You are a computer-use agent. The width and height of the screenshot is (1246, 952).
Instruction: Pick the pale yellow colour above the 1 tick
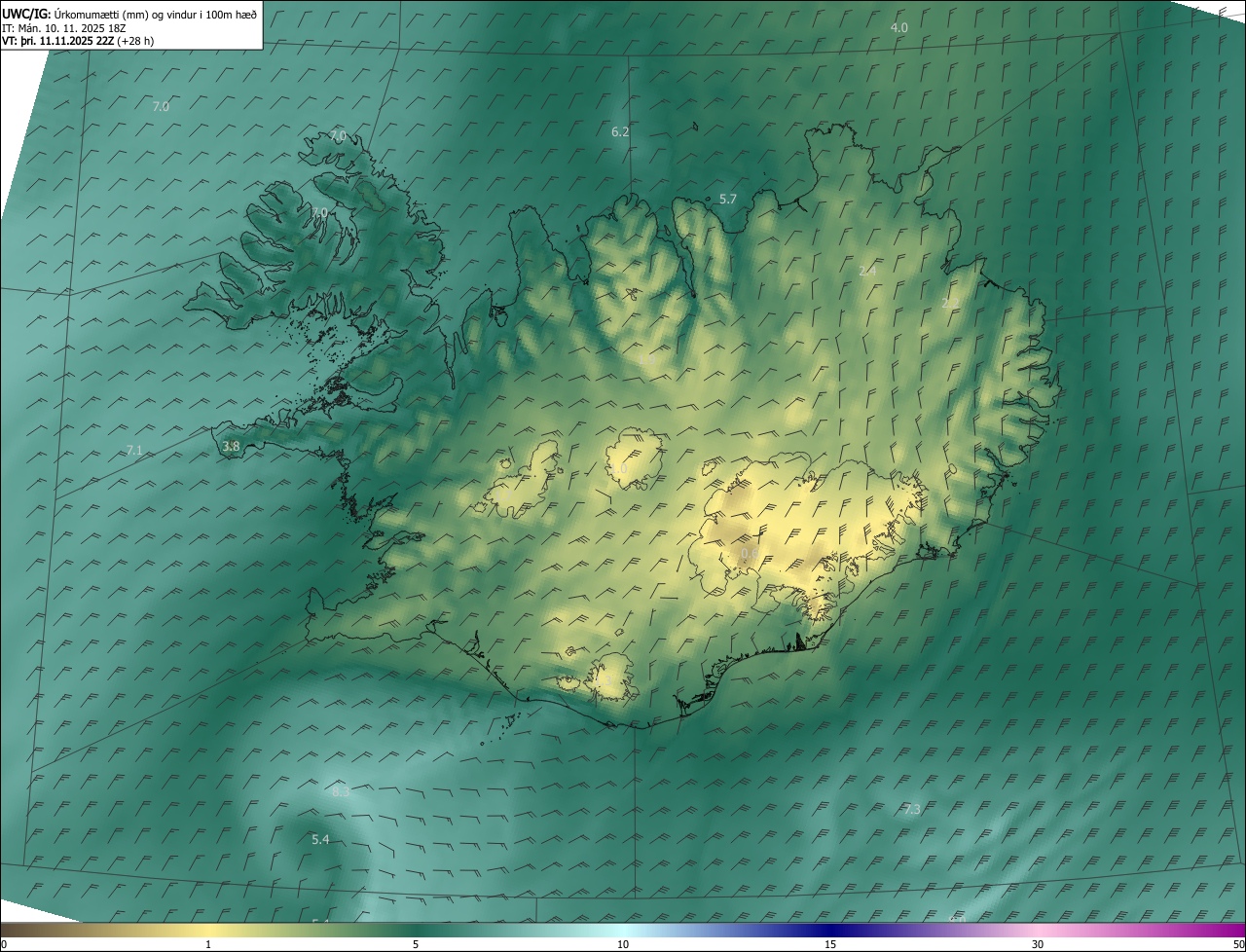click(208, 931)
